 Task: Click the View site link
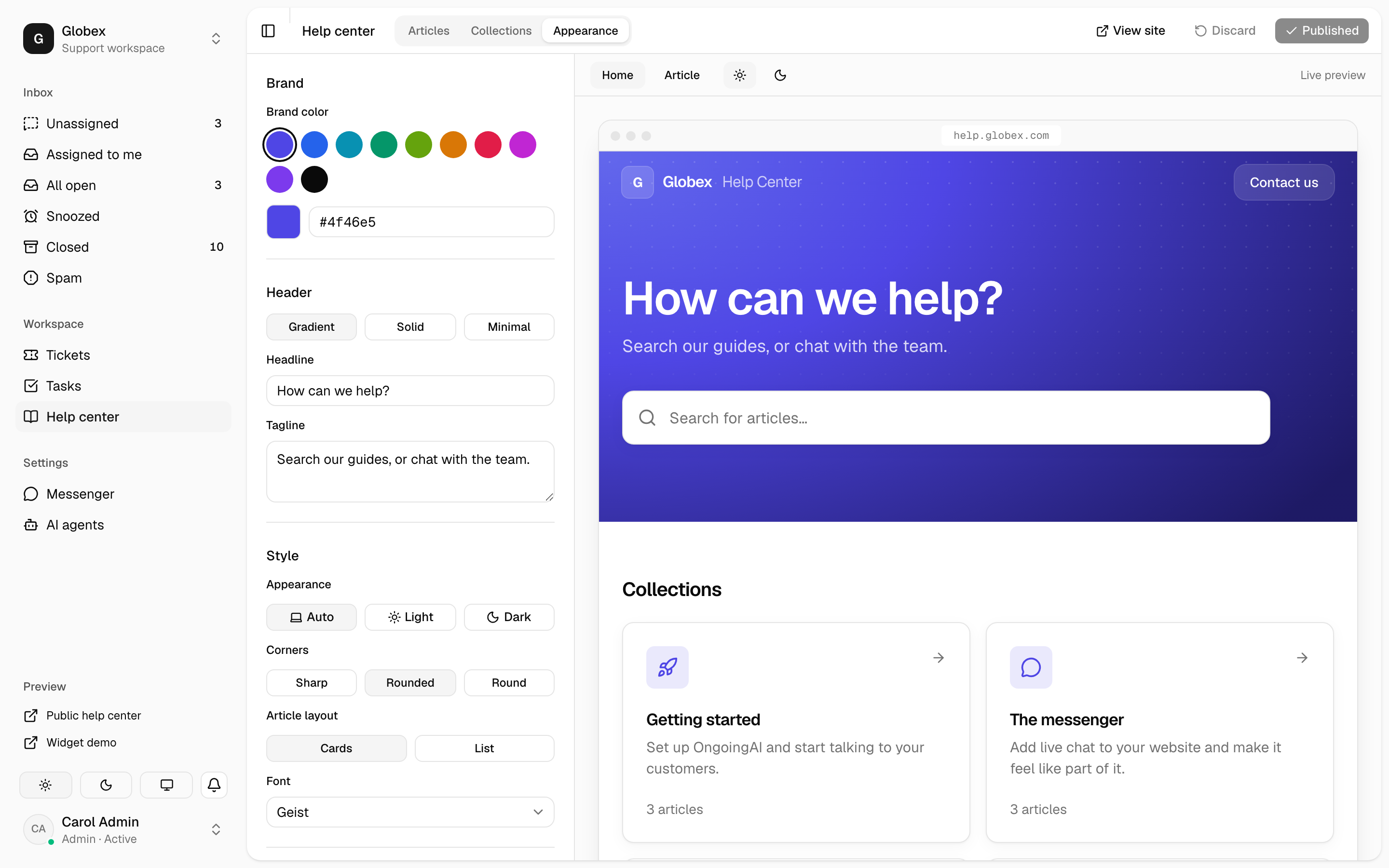click(1130, 30)
